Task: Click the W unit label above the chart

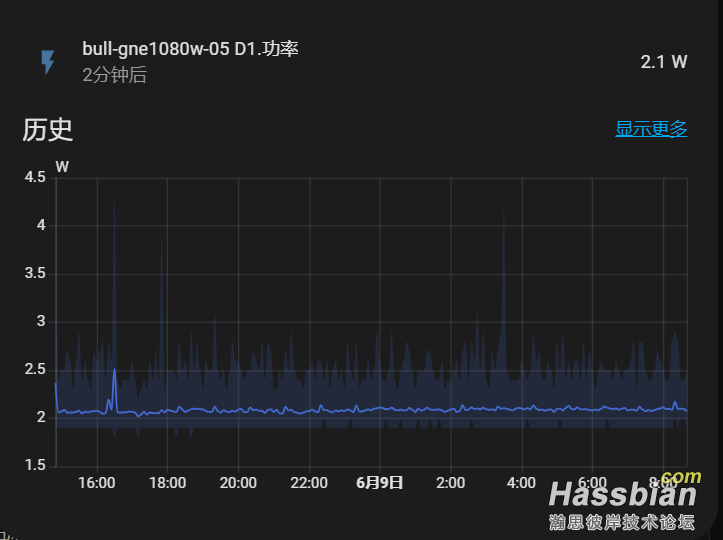Action: coord(62,166)
